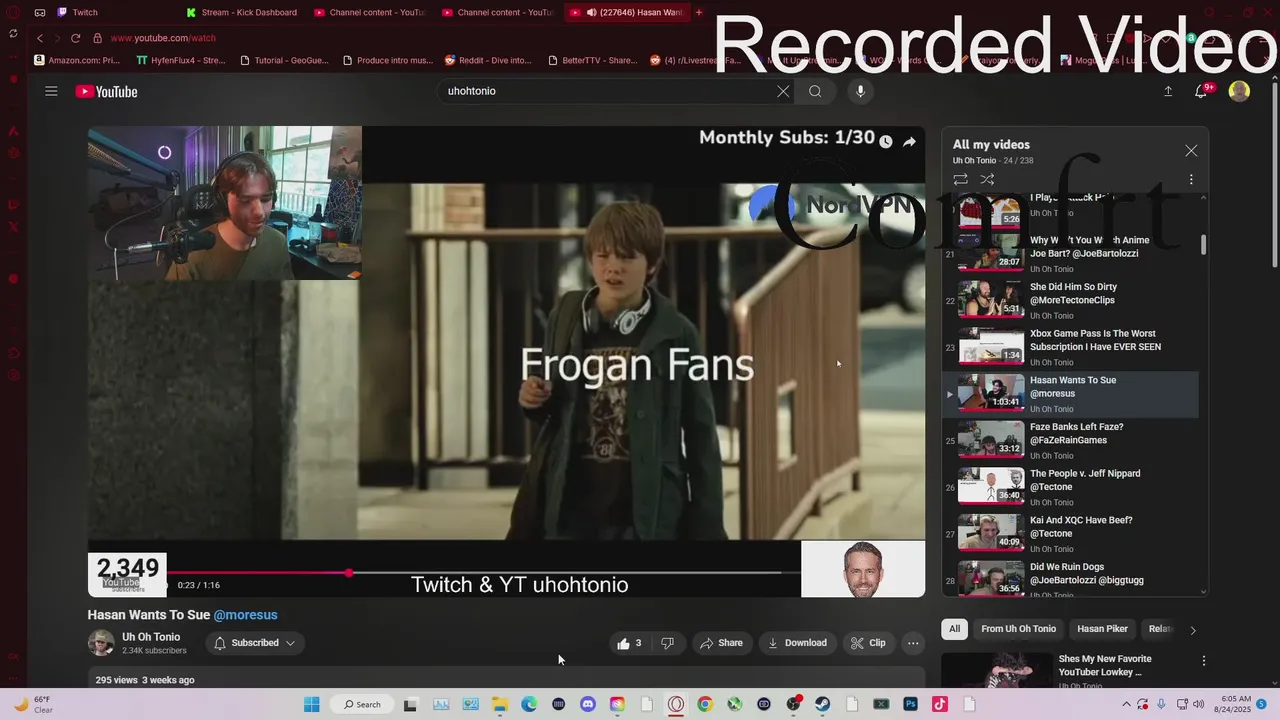Click the youtube.com/watch address bar
1280x720 pixels.
(x=163, y=38)
